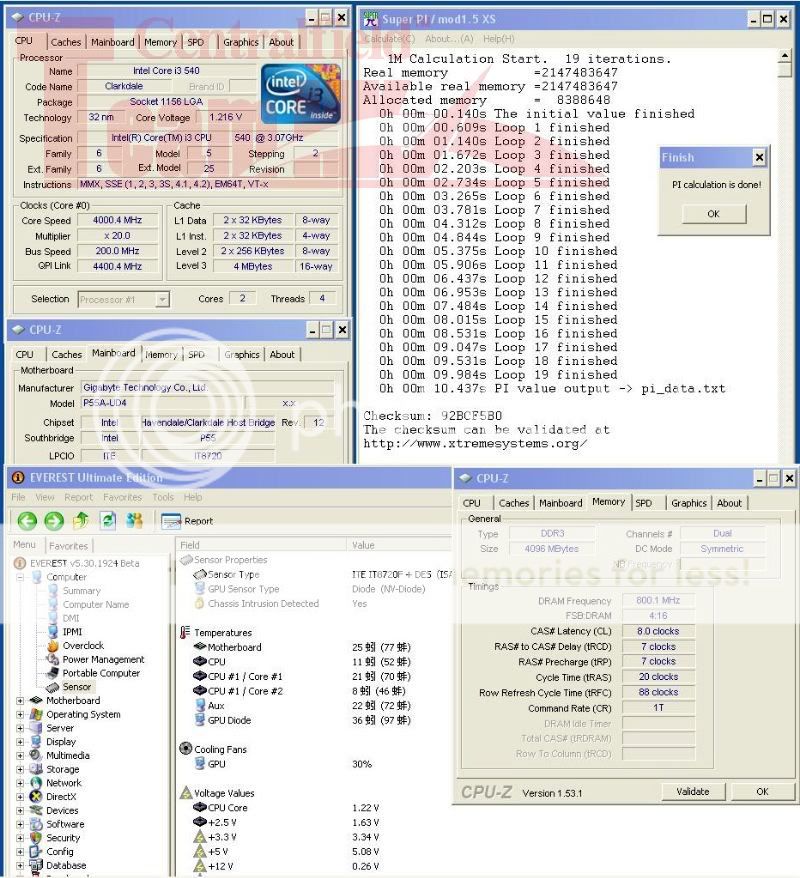Click GPU Diode temperature row
Screen dimensions: 800x878
point(302,720)
